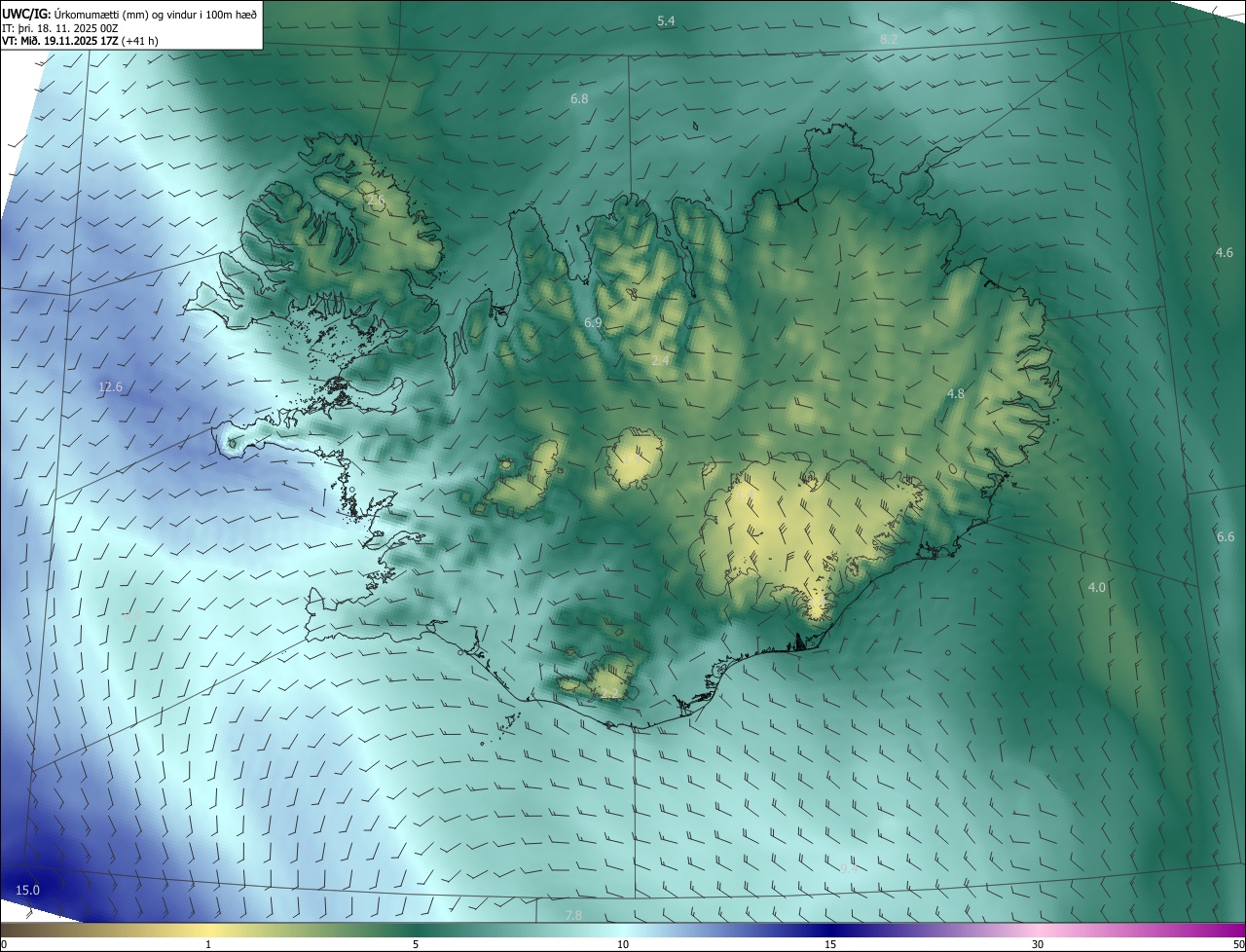
Task: Click the map value label '4.0'
Action: (1097, 587)
